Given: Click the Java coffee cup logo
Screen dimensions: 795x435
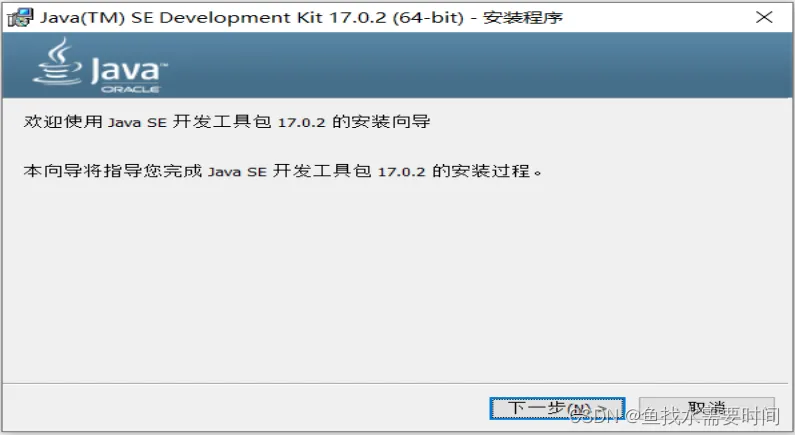Looking at the screenshot, I should pos(57,61).
